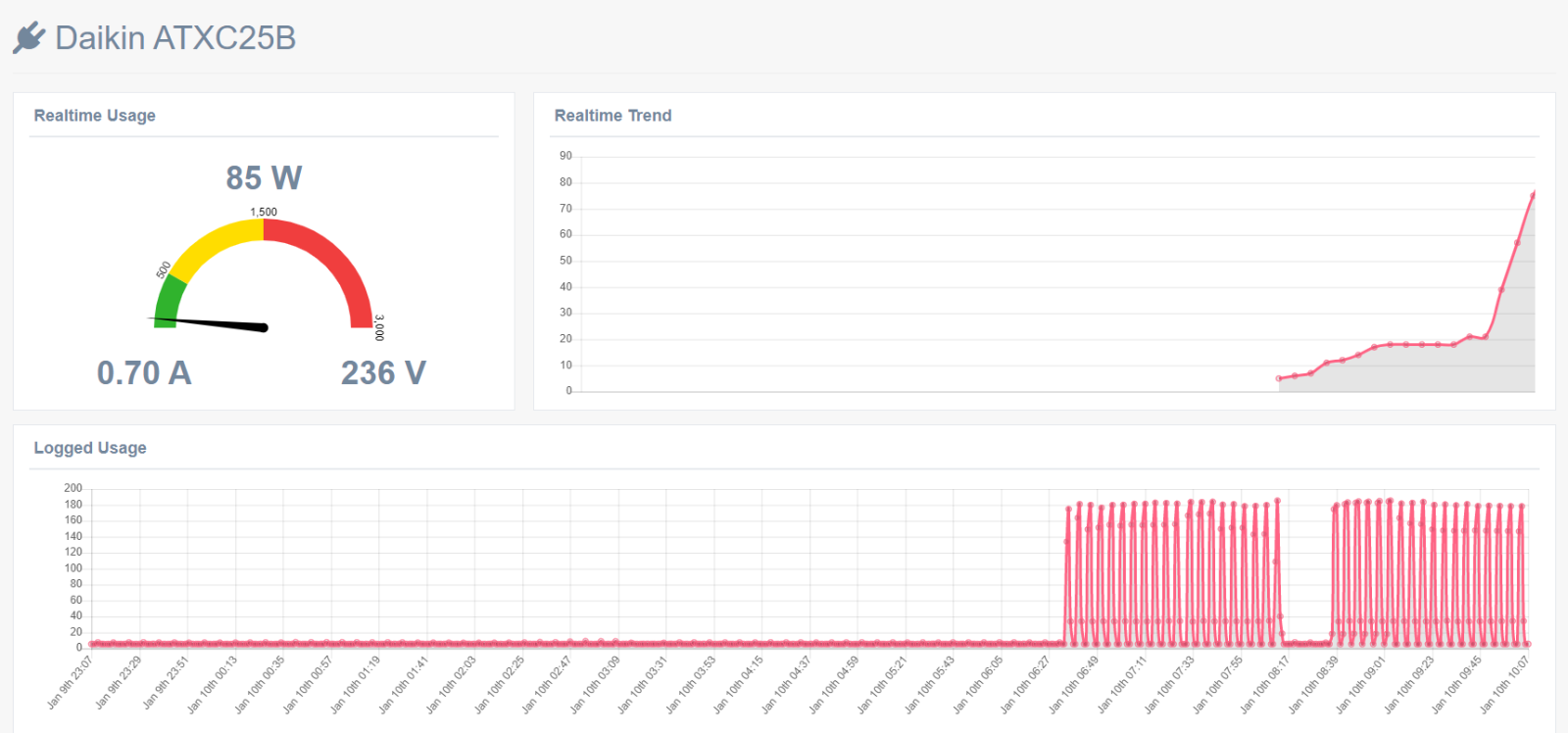Click the 180 label on Logged Usage axis
This screenshot has height=733, width=1568.
pos(73,504)
